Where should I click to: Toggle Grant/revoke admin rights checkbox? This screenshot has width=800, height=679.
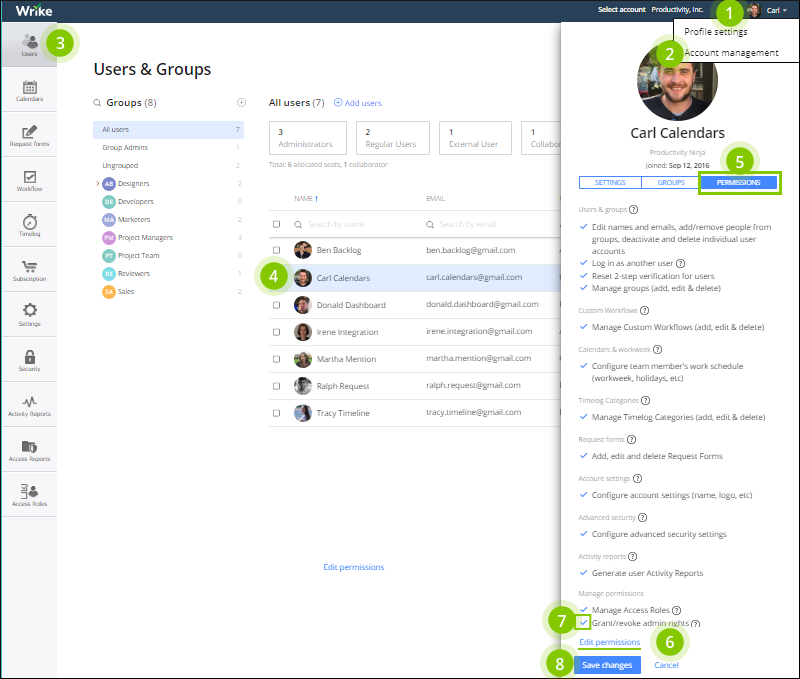pos(584,622)
